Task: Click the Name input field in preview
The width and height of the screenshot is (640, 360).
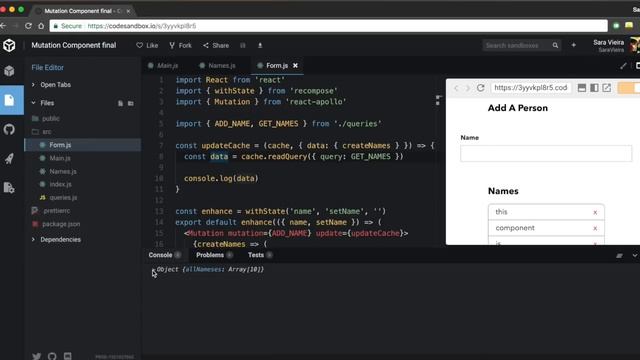Action: [x=546, y=153]
